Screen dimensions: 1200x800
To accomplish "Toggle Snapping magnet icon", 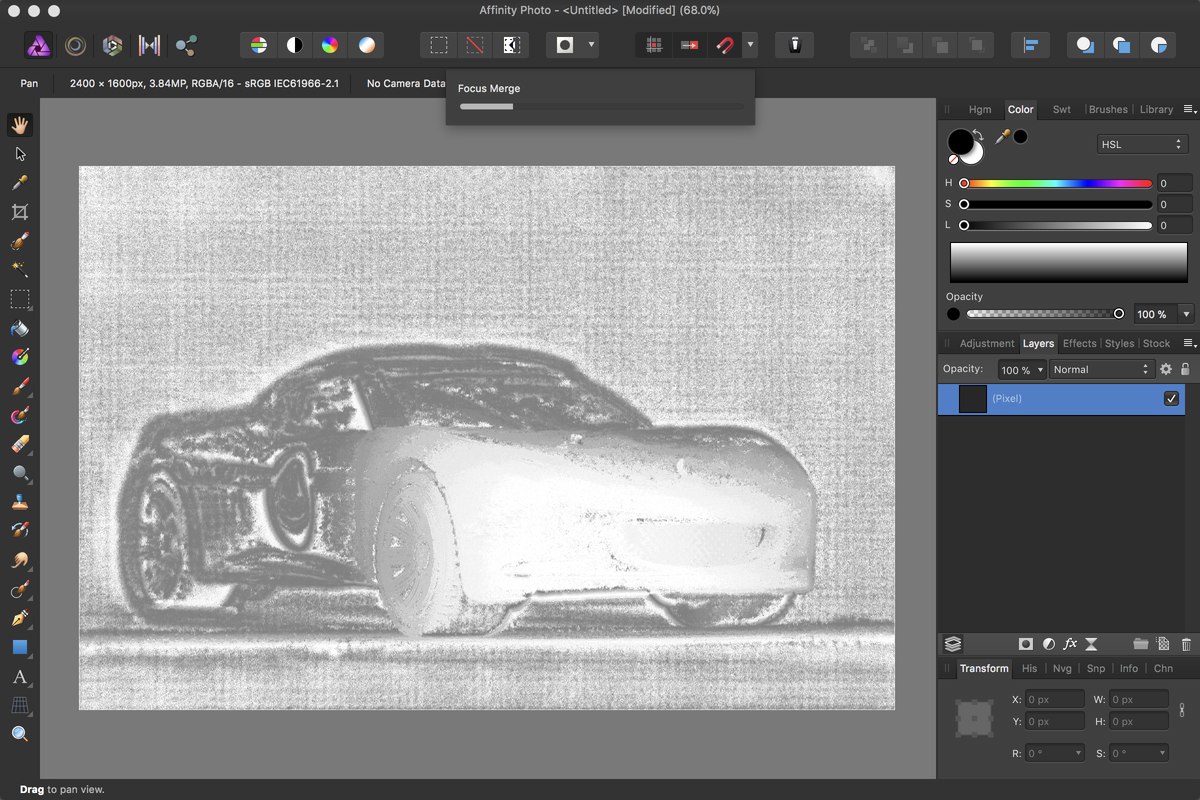I will 723,45.
